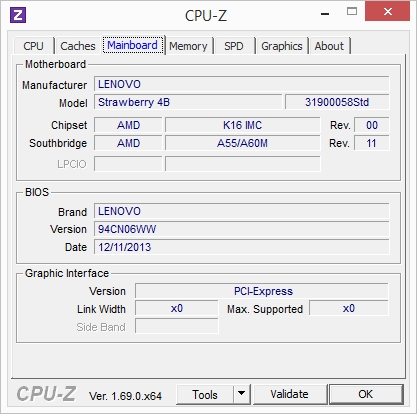The image size is (417, 414).
Task: View the Graphics tab
Action: tap(282, 46)
